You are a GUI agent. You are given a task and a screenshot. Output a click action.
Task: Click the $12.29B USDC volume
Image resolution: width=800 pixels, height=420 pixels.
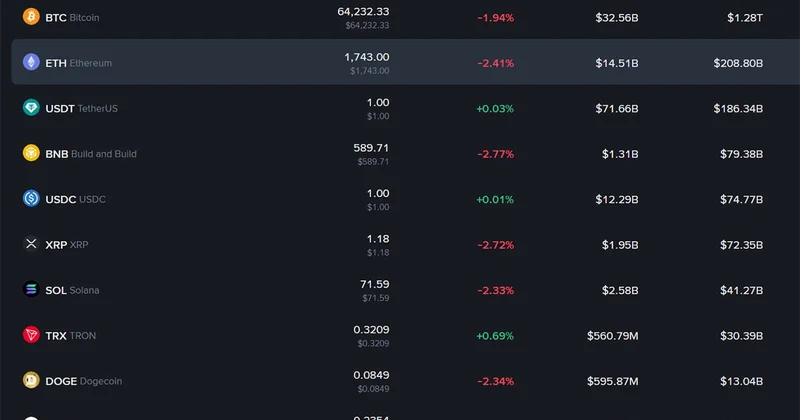click(617, 200)
